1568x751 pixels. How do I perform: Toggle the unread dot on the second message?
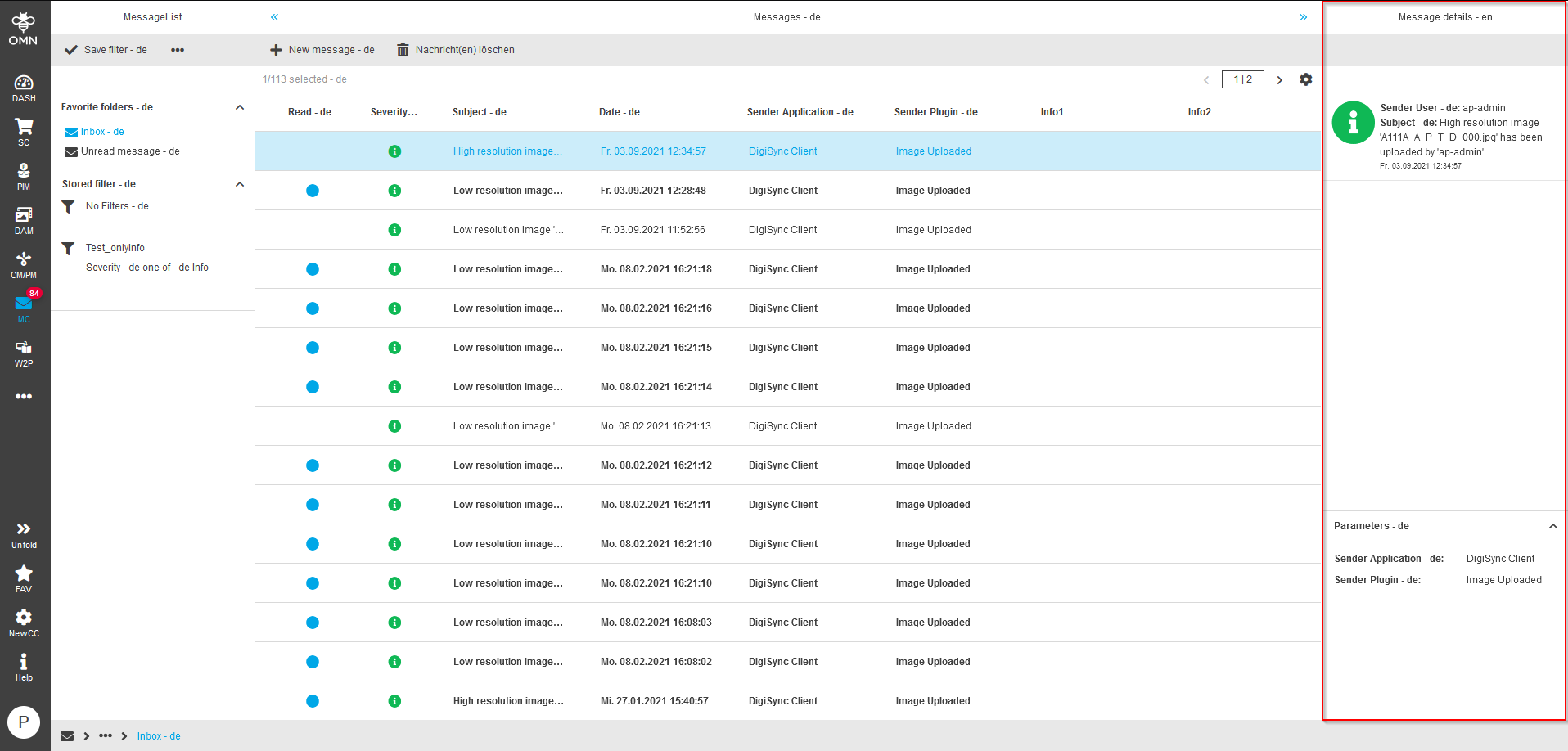[x=313, y=191]
